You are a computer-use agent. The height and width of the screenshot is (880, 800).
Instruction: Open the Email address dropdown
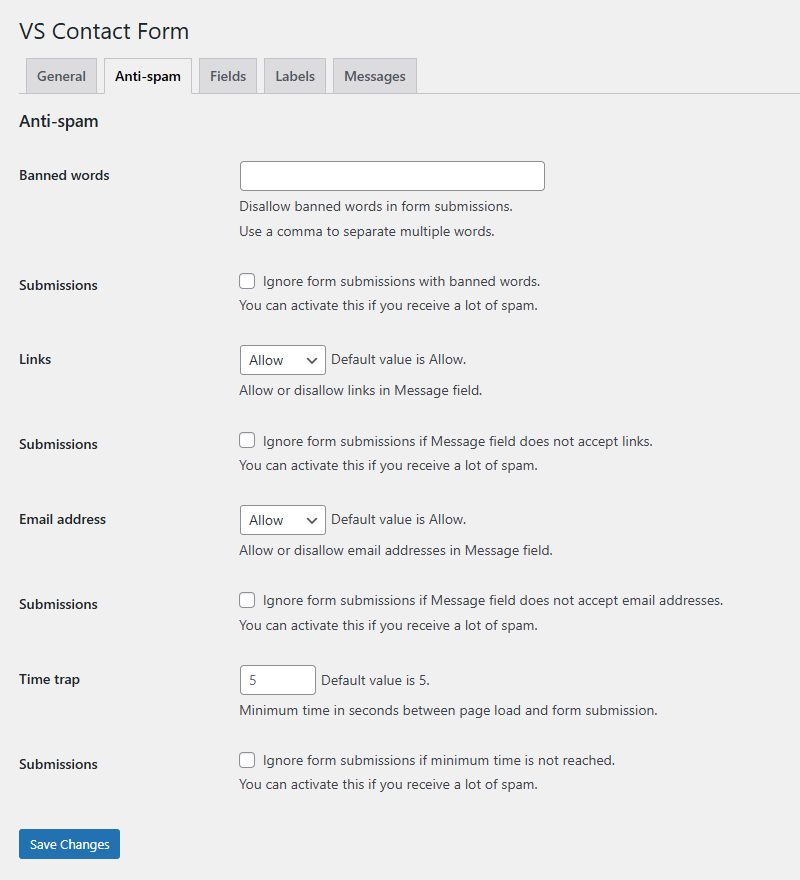[x=282, y=519]
